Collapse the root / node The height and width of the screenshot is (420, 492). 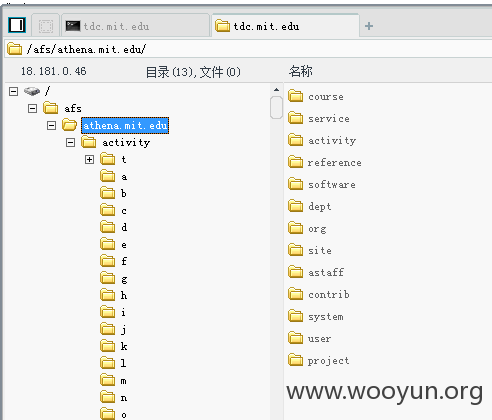click(13, 91)
